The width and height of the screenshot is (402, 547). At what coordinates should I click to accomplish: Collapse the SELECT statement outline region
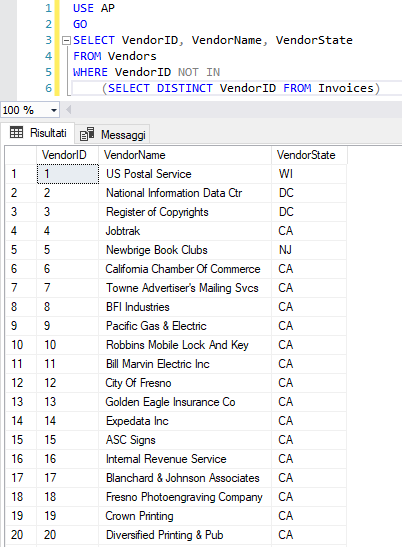66,40
